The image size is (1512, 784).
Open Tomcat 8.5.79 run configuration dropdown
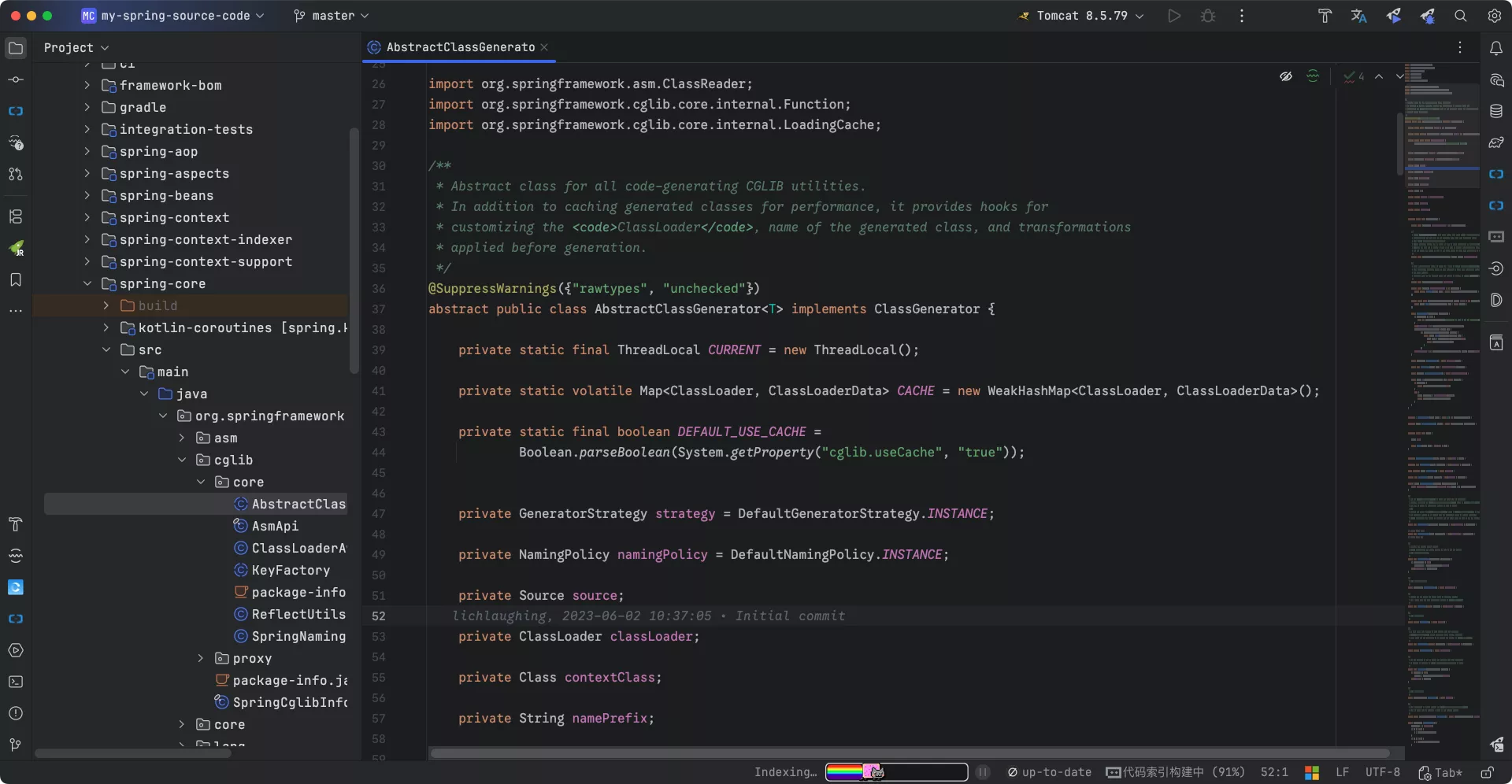tap(1082, 16)
